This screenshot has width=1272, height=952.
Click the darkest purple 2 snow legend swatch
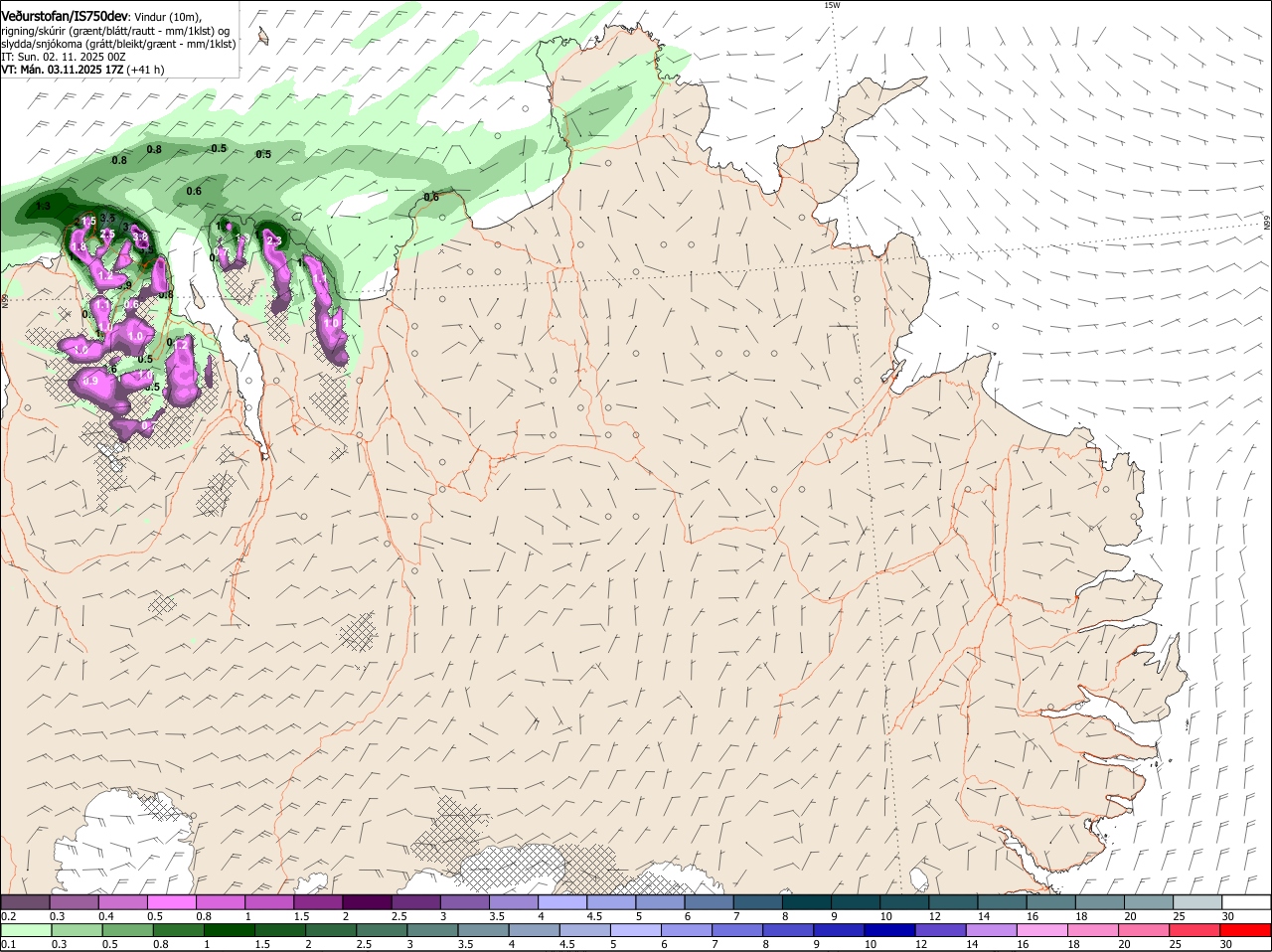click(367, 902)
